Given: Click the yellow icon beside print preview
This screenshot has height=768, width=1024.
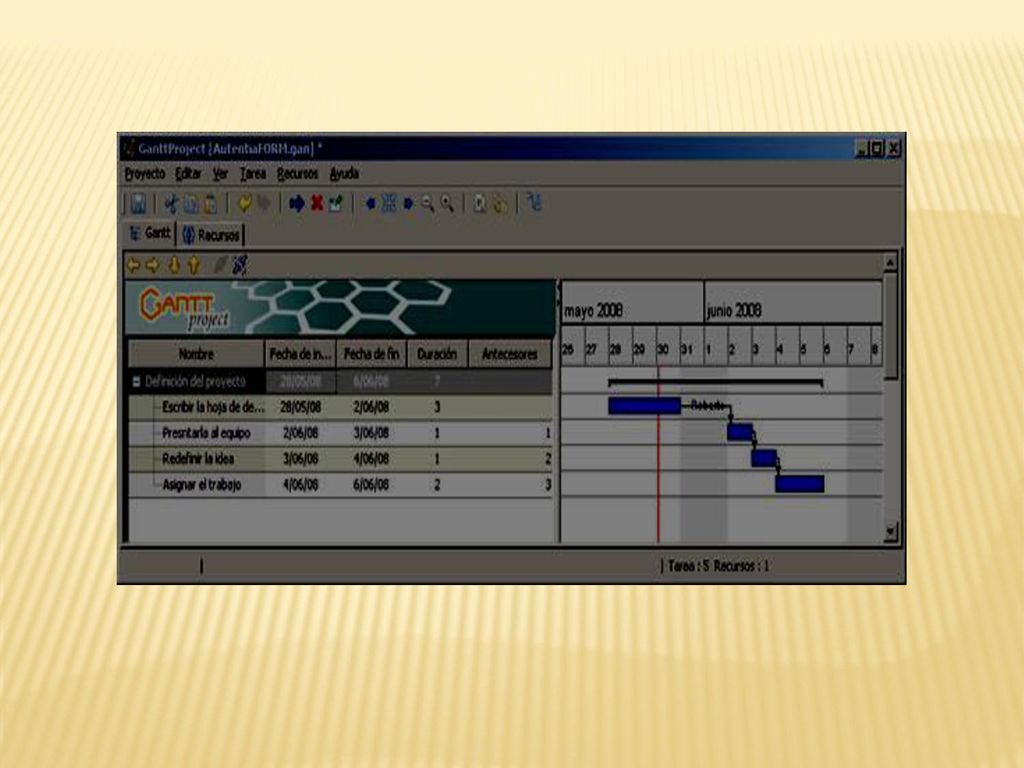Looking at the screenshot, I should pyautogui.click(x=500, y=204).
